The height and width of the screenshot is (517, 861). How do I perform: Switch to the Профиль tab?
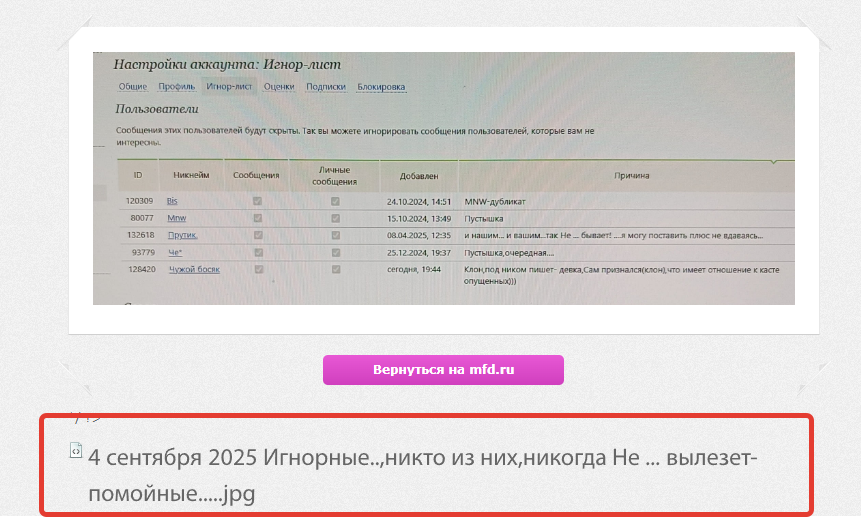pyautogui.click(x=177, y=86)
